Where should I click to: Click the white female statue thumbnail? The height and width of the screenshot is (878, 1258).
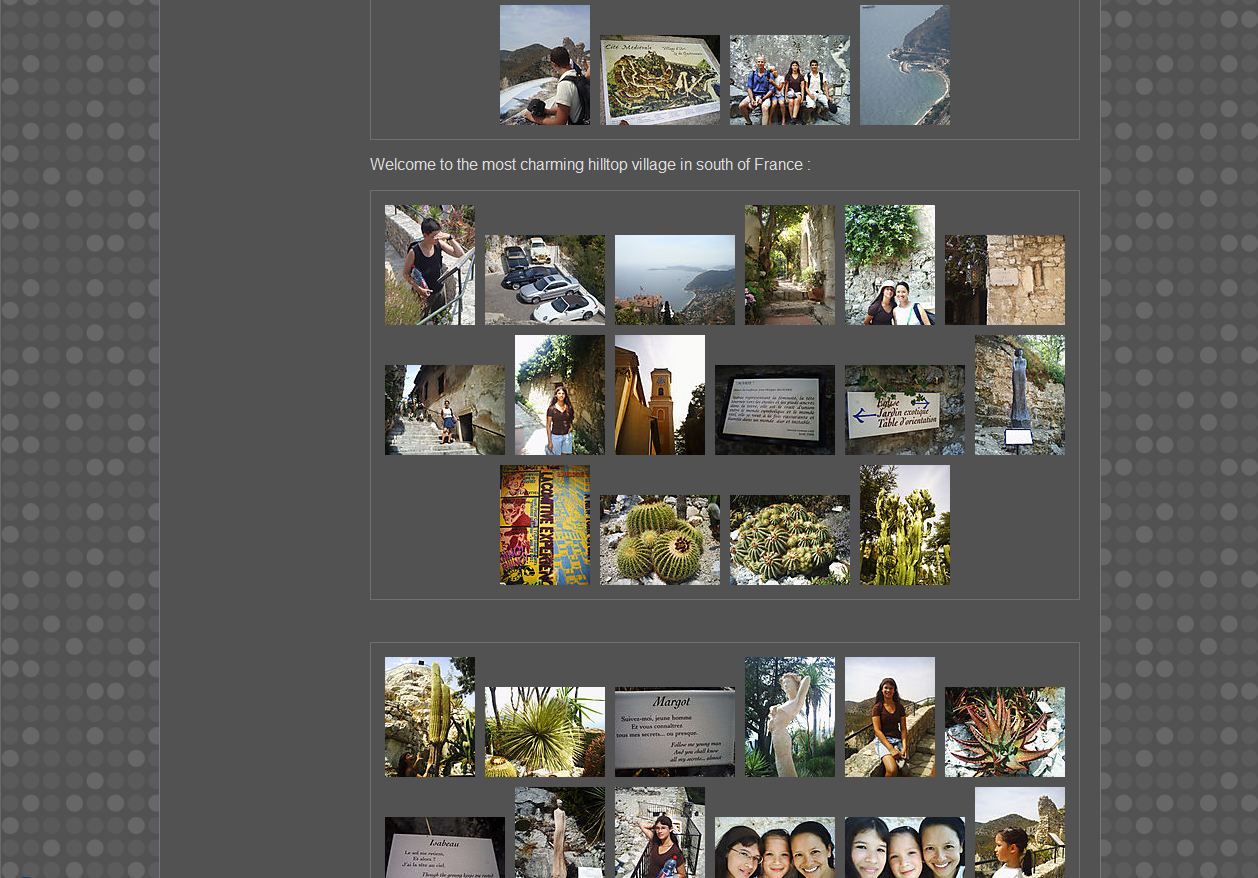coord(789,716)
